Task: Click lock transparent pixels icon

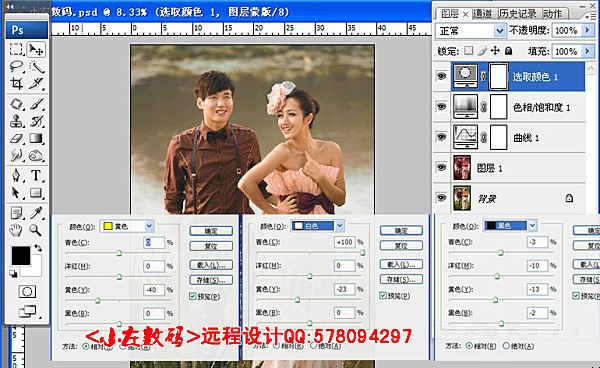Action: pyautogui.click(x=468, y=51)
